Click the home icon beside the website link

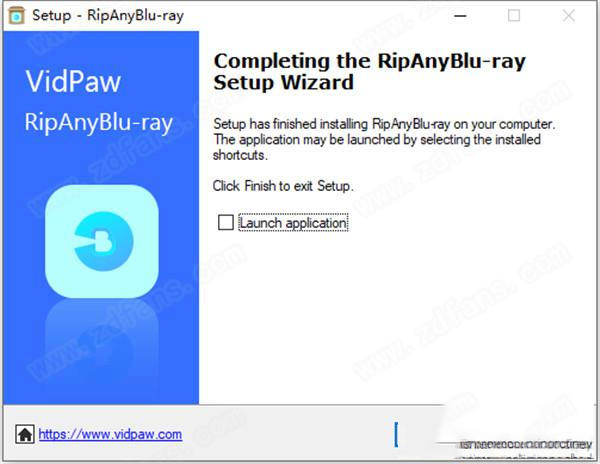click(22, 434)
